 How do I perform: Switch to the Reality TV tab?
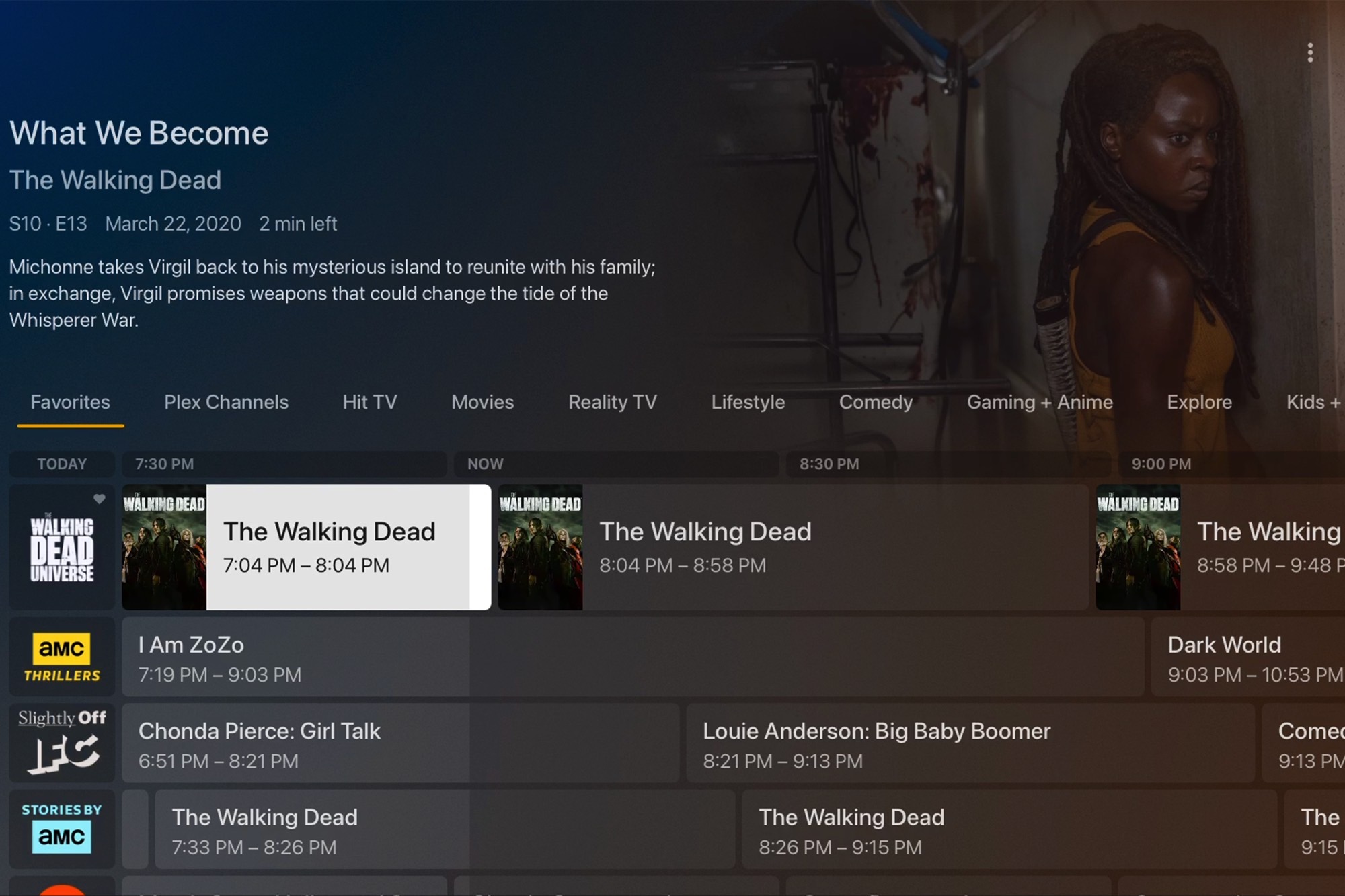tap(613, 402)
